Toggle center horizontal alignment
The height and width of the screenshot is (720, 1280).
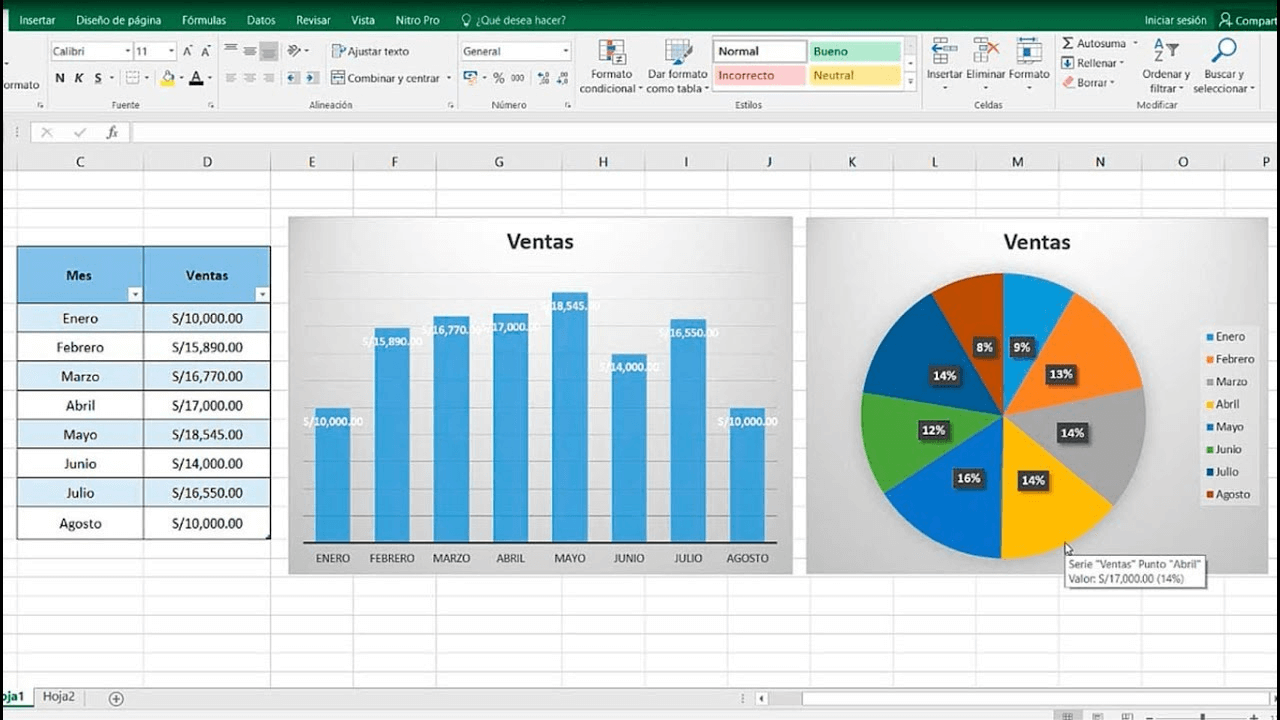[x=249, y=78]
